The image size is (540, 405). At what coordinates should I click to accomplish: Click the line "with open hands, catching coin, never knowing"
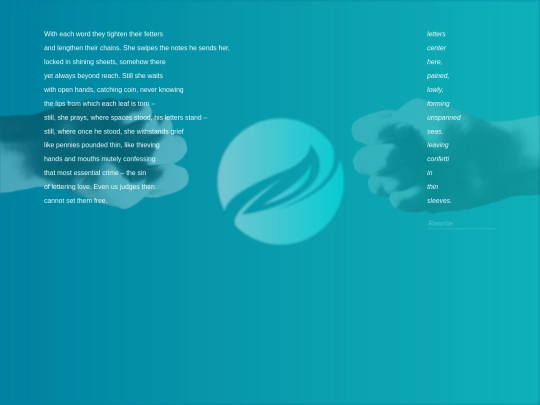pyautogui.click(x=113, y=90)
